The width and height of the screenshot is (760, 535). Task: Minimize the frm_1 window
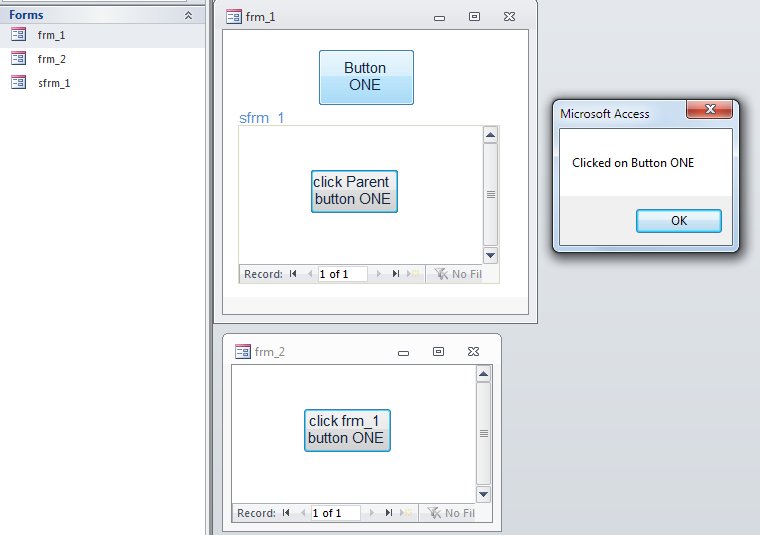pyautogui.click(x=440, y=18)
